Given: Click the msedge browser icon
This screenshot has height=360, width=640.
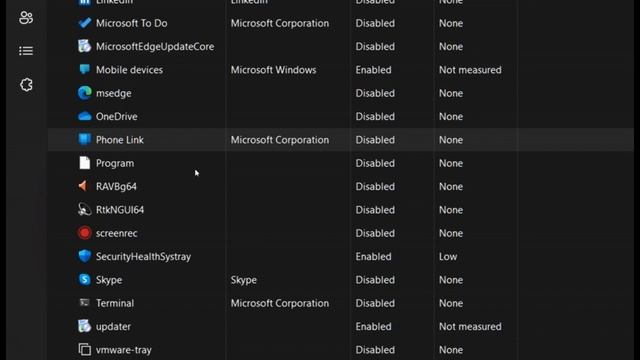Looking at the screenshot, I should 84,93.
